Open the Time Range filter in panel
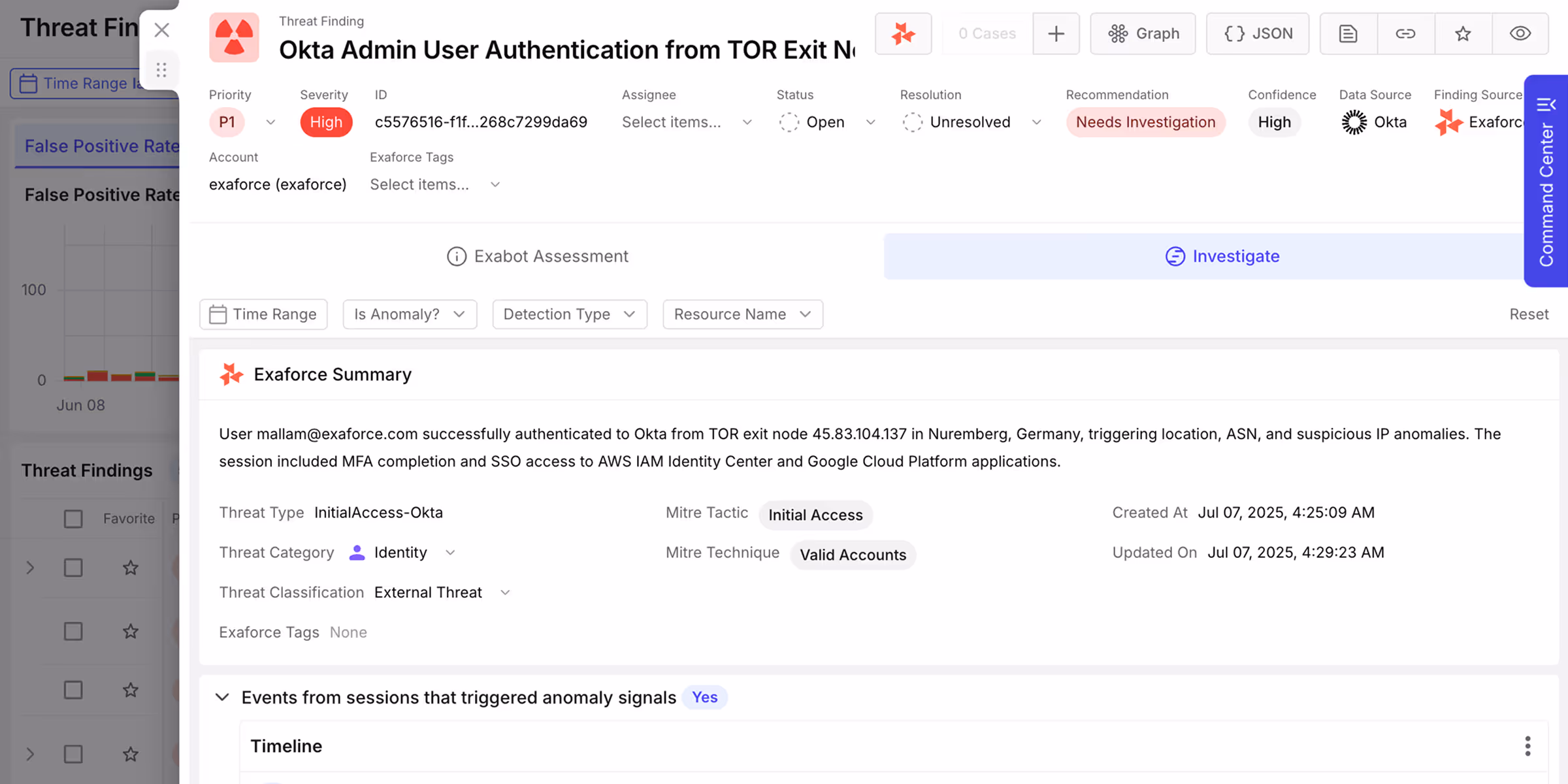The image size is (1568, 784). (263, 314)
